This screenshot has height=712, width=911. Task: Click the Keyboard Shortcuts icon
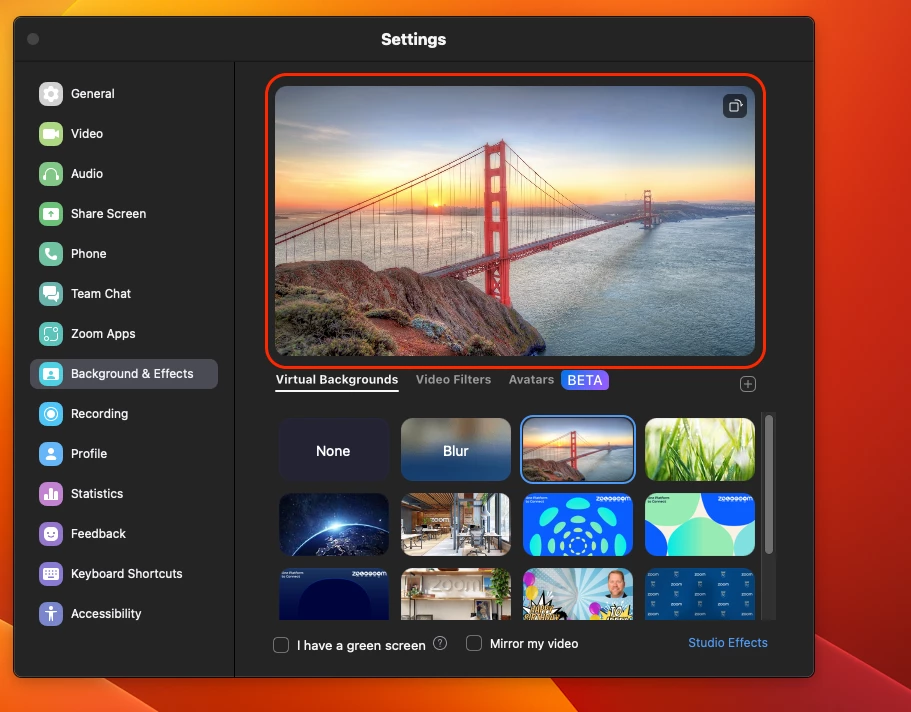point(51,574)
